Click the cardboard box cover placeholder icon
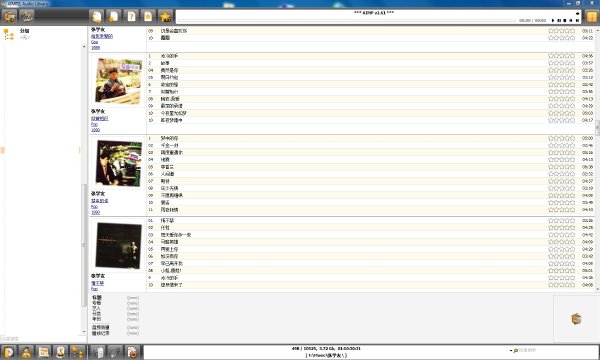 [x=576, y=319]
